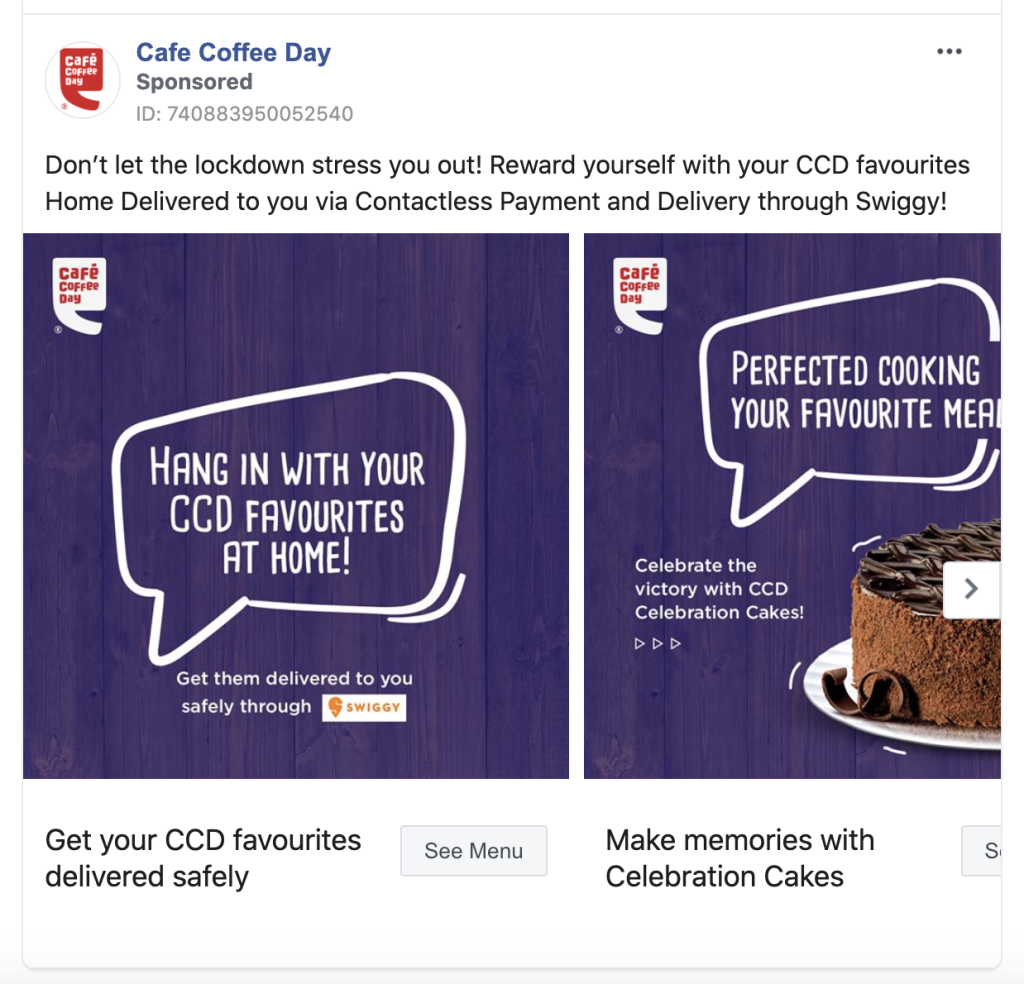Click the ad ID number text
The width and height of the screenshot is (1024, 984).
pos(244,114)
